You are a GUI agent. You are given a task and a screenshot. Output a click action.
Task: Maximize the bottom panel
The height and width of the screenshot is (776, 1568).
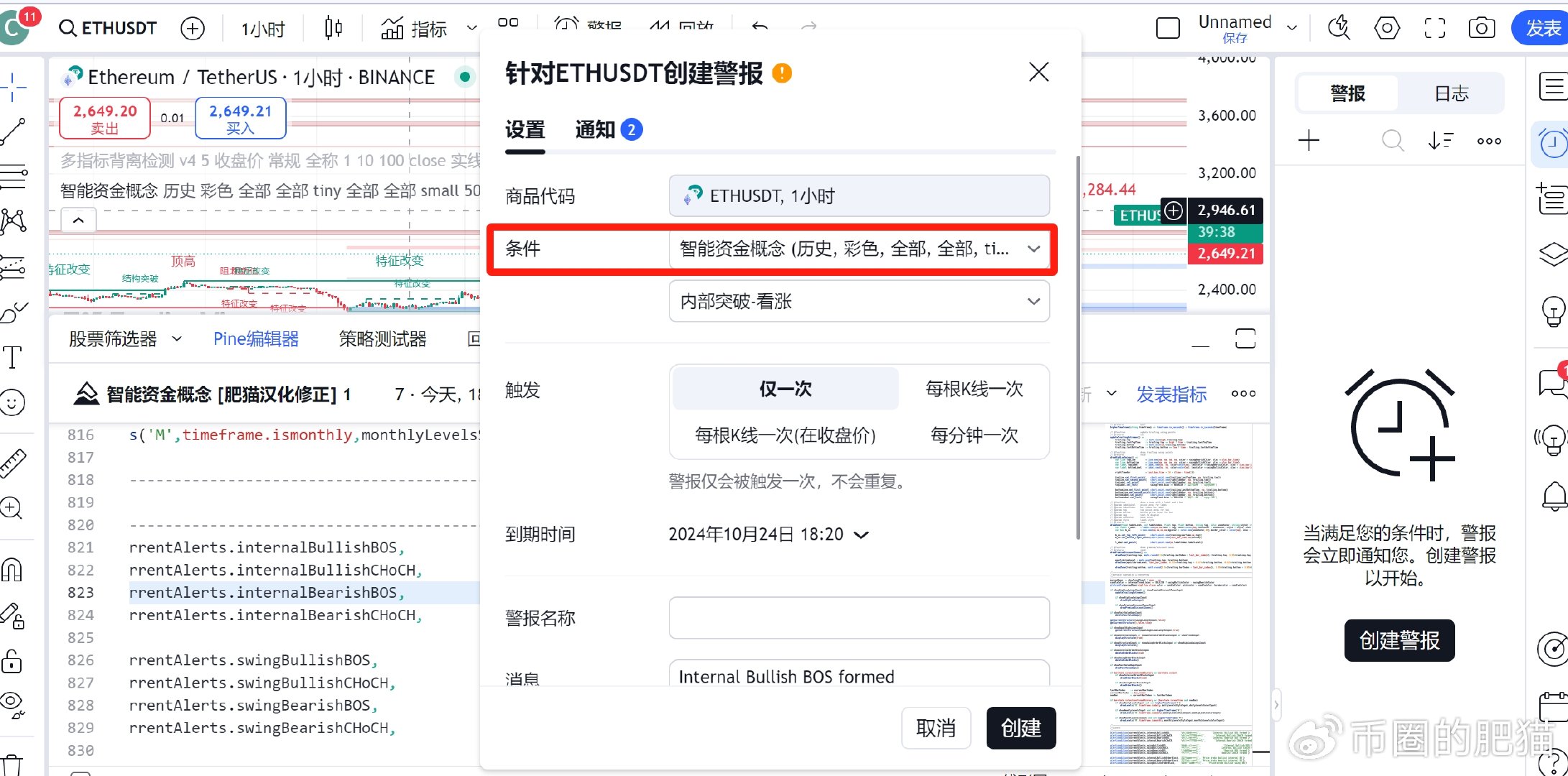tap(1245, 338)
